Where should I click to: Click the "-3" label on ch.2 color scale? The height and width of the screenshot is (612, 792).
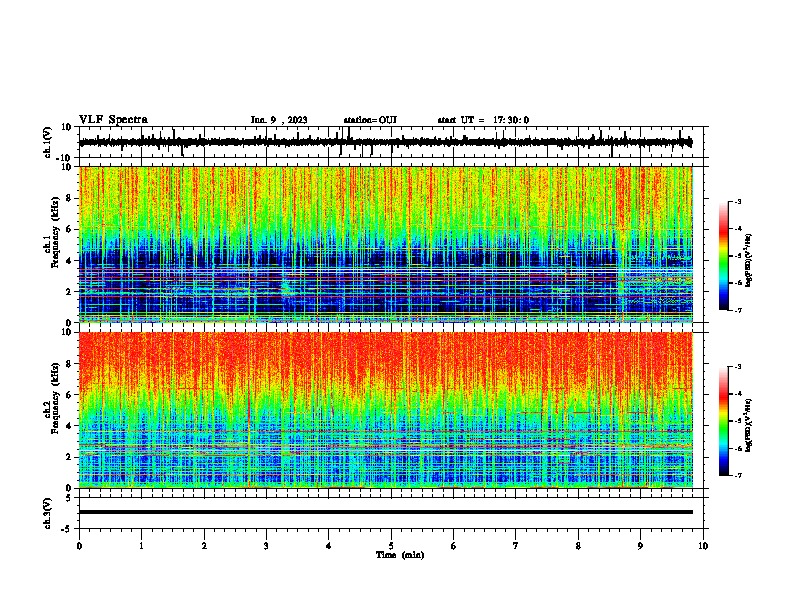(x=737, y=367)
